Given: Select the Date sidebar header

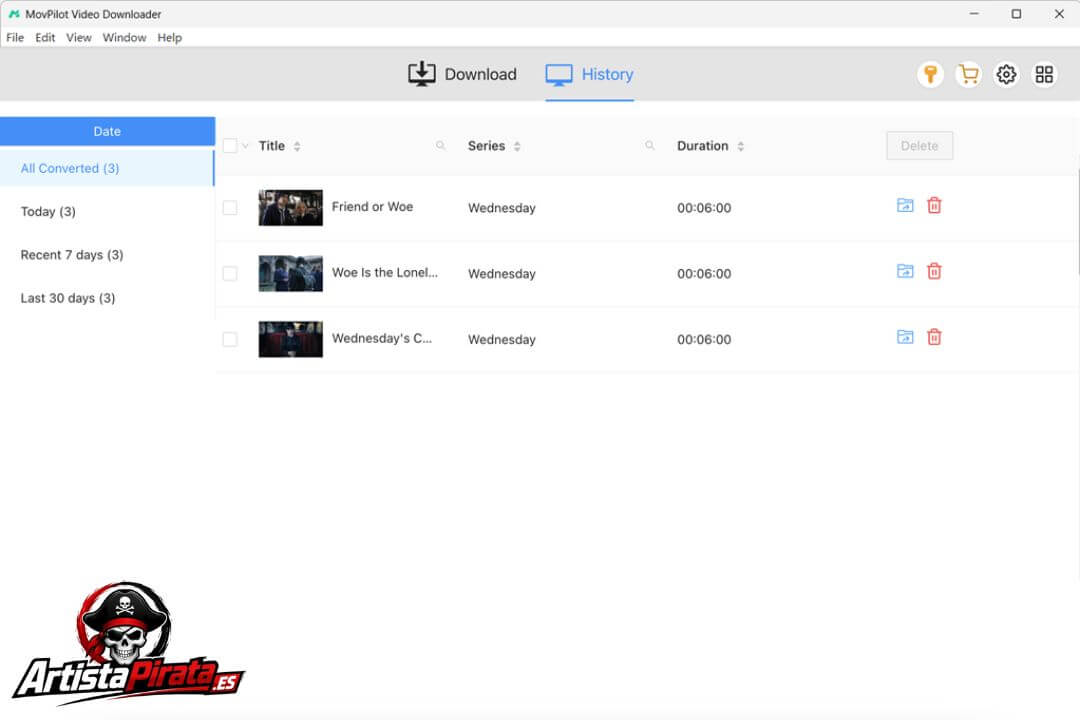Looking at the screenshot, I should click(107, 131).
